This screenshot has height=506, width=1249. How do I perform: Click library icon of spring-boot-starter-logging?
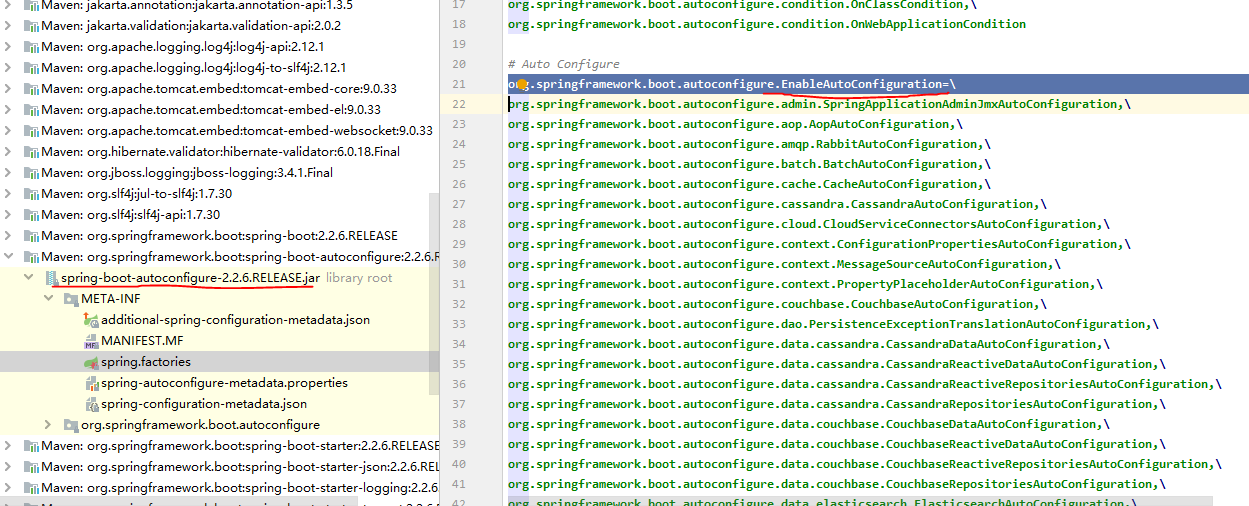pos(30,488)
